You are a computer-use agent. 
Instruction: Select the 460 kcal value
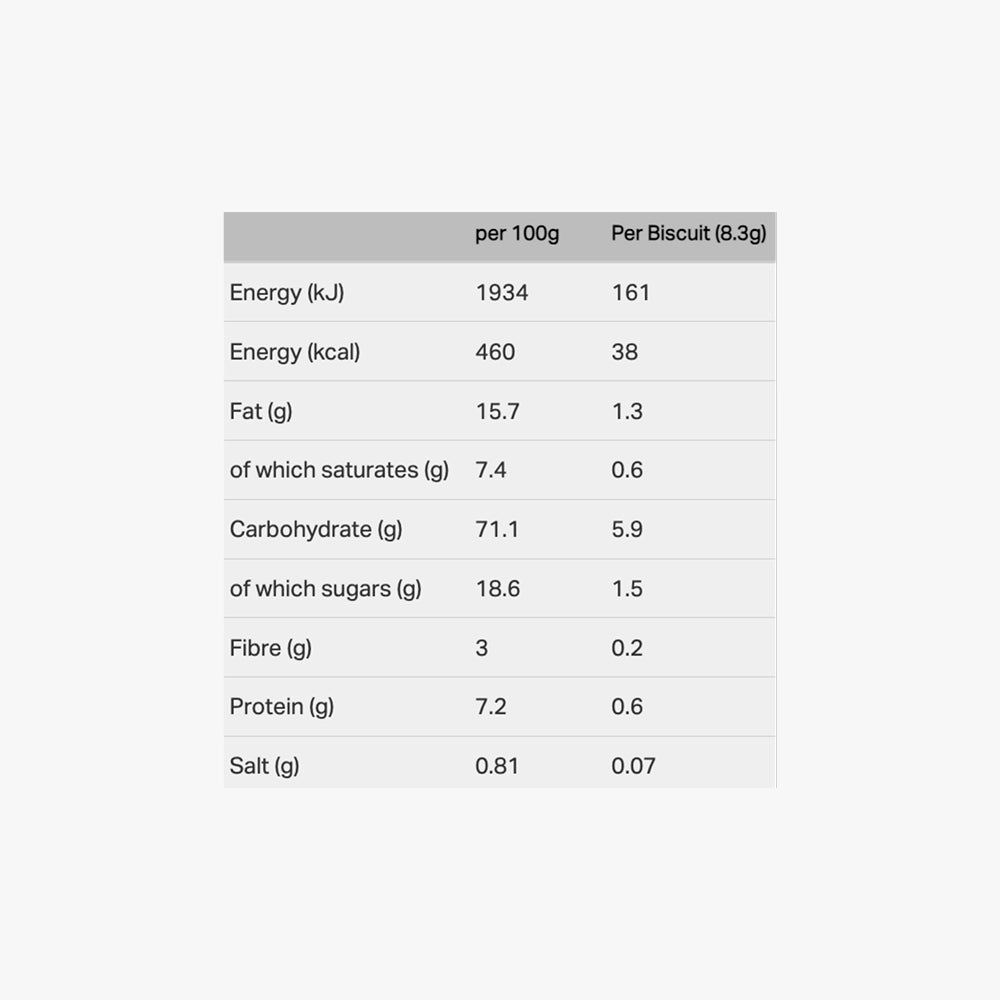(495, 352)
